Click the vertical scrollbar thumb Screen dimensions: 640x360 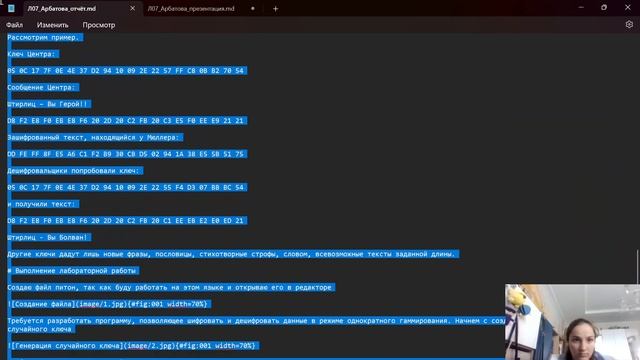coord(638,266)
